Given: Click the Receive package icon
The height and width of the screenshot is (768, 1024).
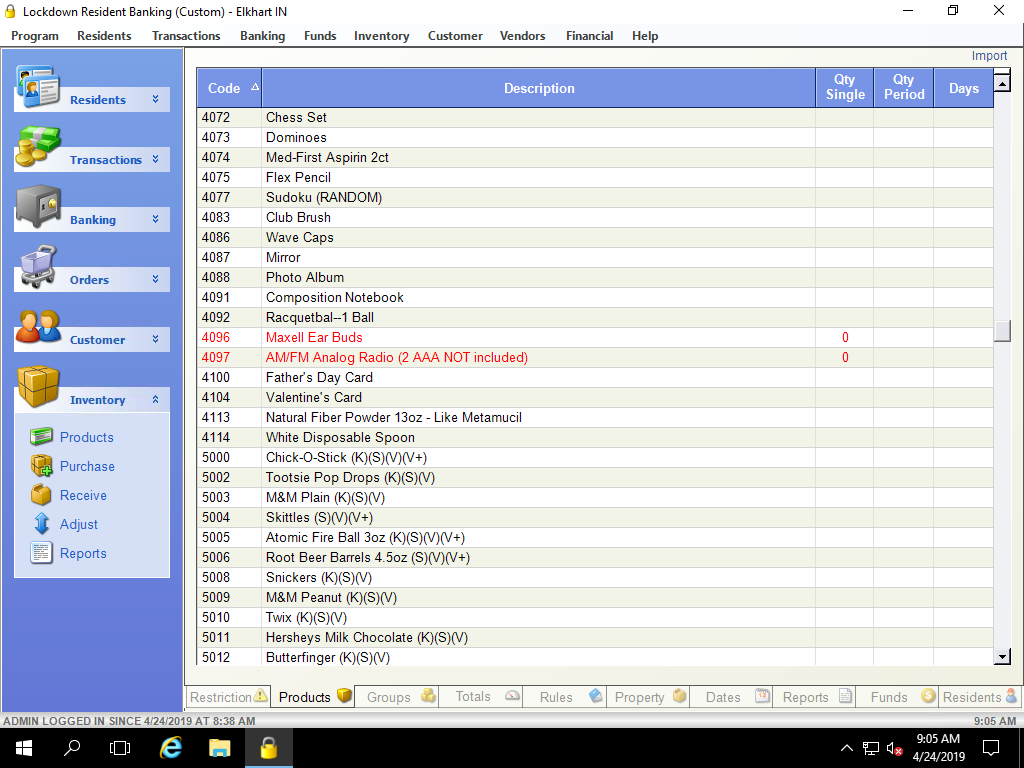Looking at the screenshot, I should (41, 495).
